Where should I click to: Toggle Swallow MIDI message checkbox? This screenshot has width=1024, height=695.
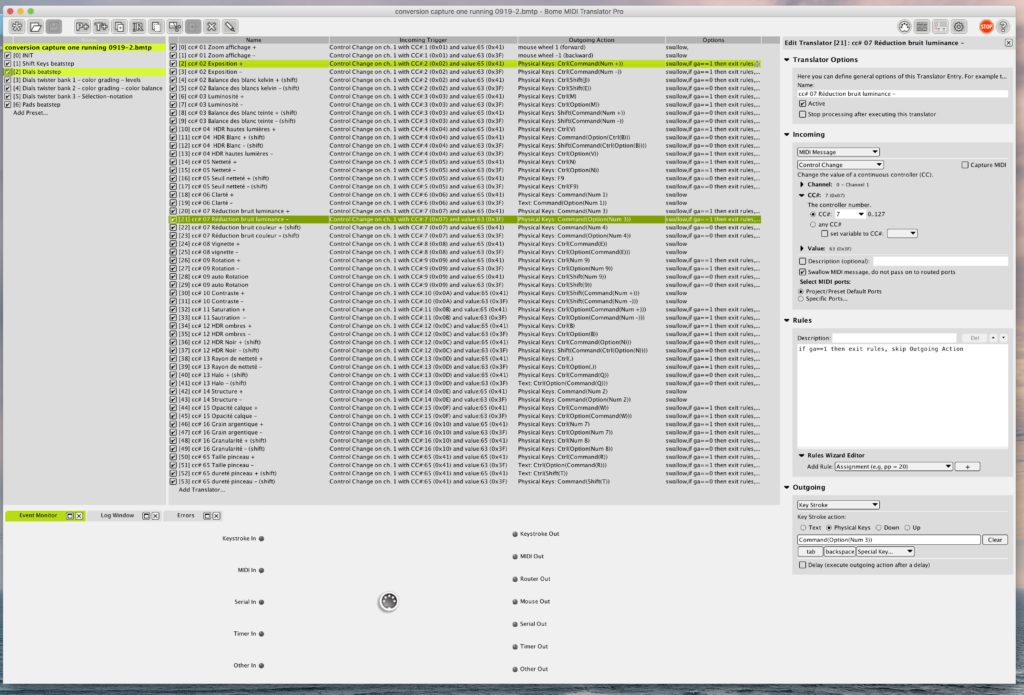click(x=803, y=272)
